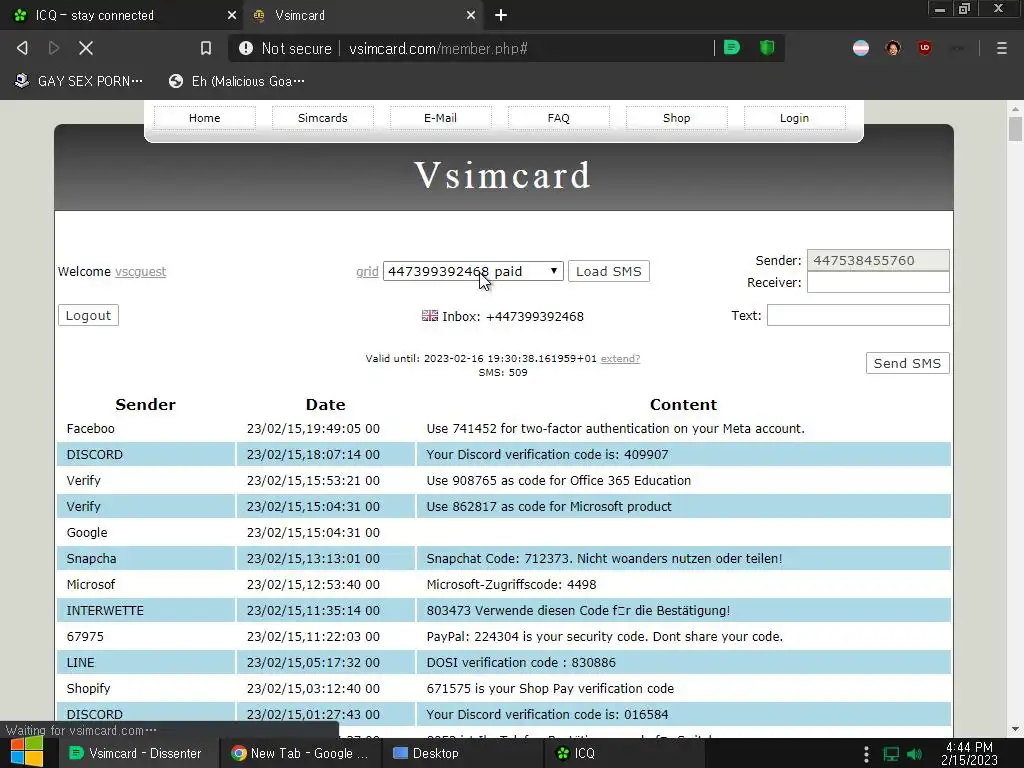Click the Send SMS button
The image size is (1024, 768).
click(x=907, y=363)
